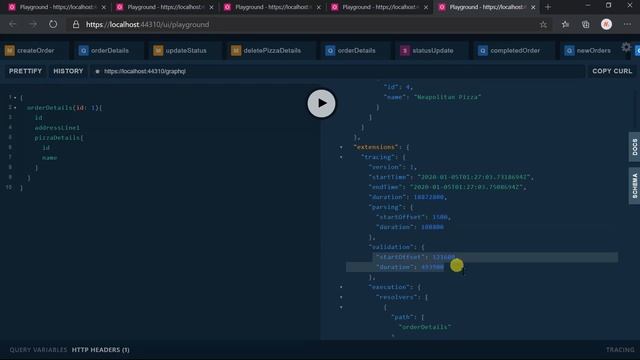Viewport: 640px width, 360px height.
Task: Close the active fifth Playground browser tab
Action: tap(533, 7)
